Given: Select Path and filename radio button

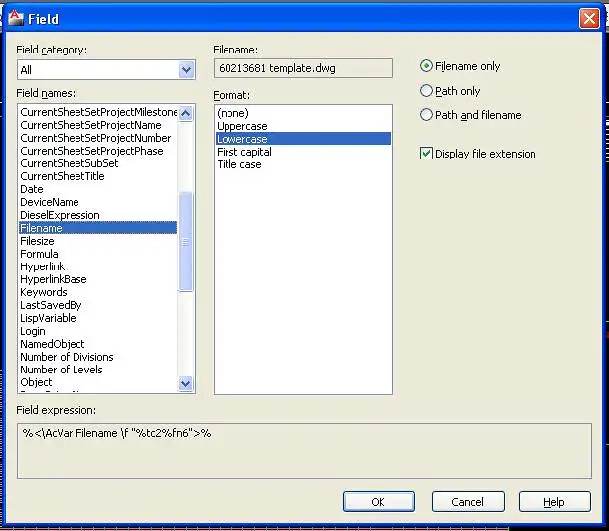Looking at the screenshot, I should coord(426,115).
